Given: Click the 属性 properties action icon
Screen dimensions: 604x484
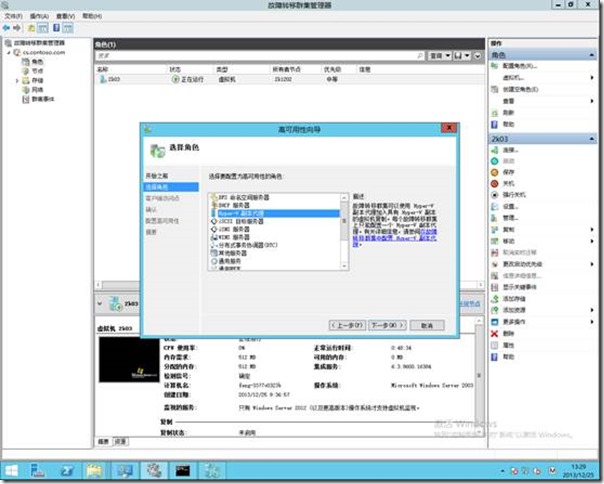Looking at the screenshot, I should click(495, 345).
